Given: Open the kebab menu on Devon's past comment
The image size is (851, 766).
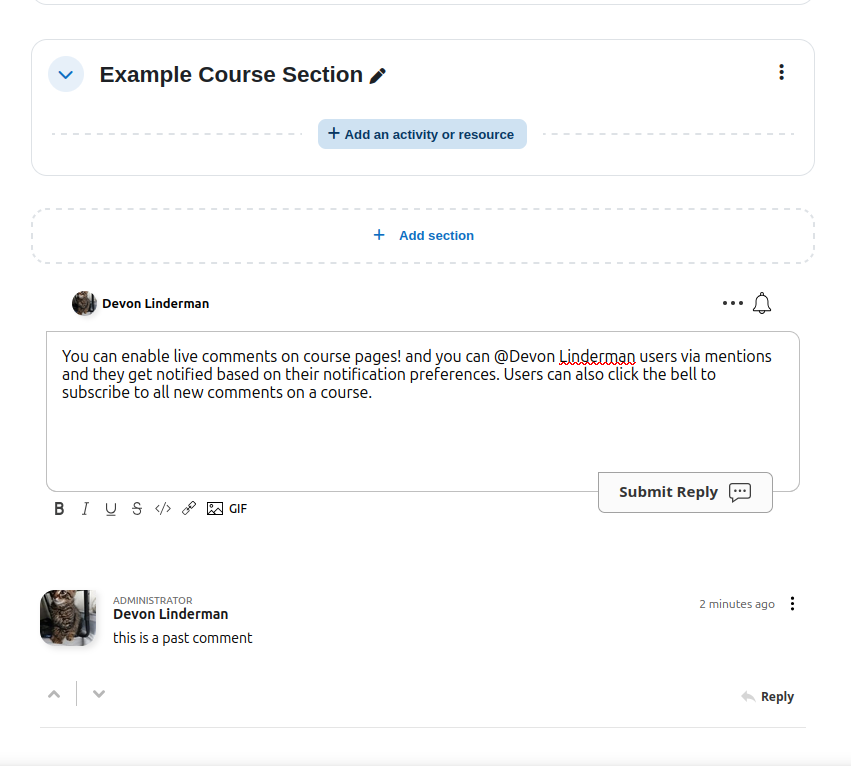Looking at the screenshot, I should click(x=792, y=604).
